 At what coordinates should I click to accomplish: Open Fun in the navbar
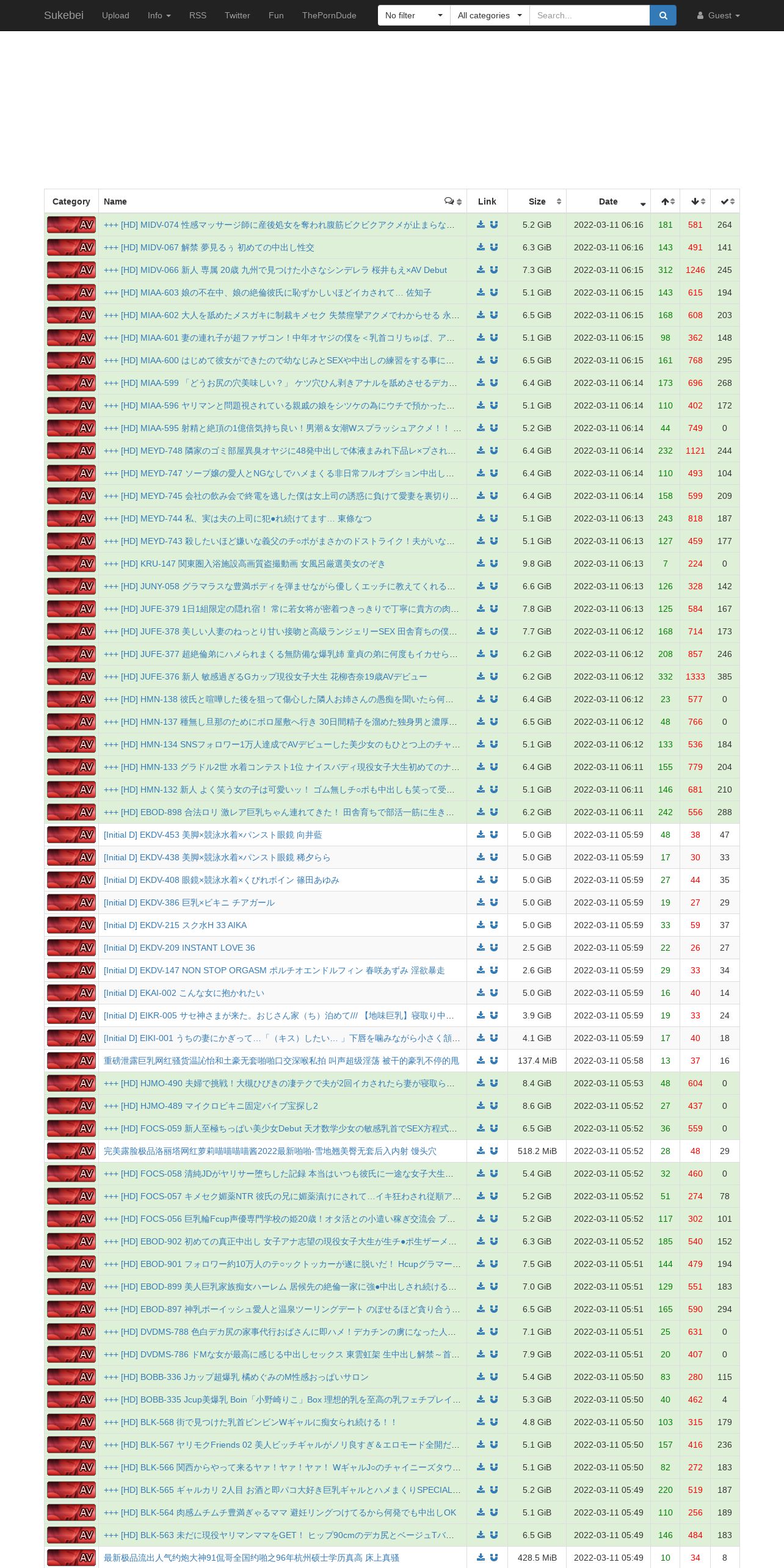pos(276,15)
